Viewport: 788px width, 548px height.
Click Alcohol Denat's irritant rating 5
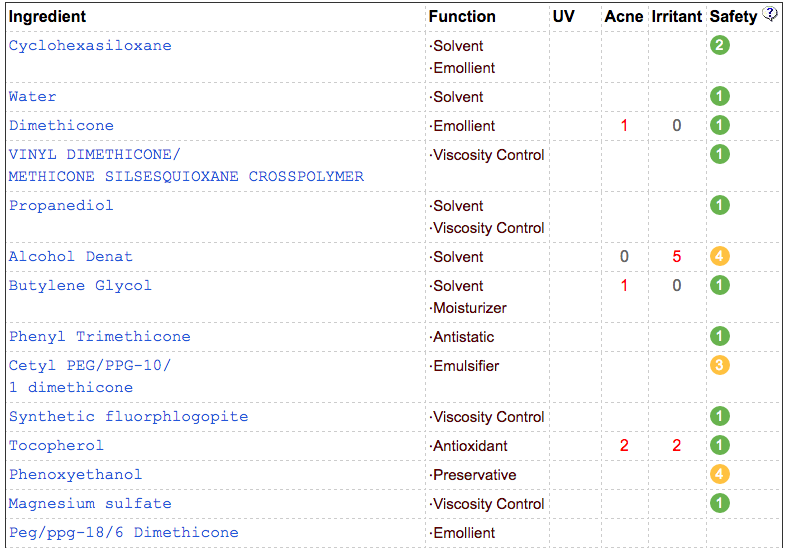[677, 256]
